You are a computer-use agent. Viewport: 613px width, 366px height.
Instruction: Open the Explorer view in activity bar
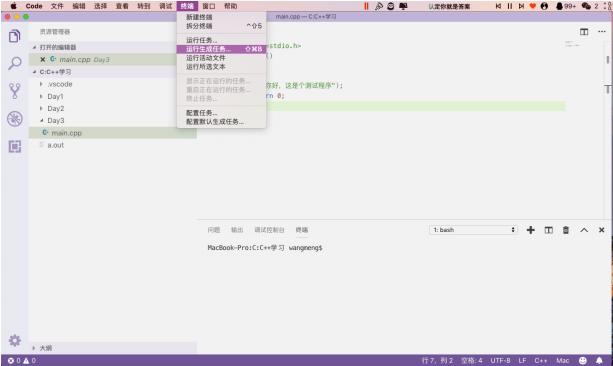[x=14, y=36]
